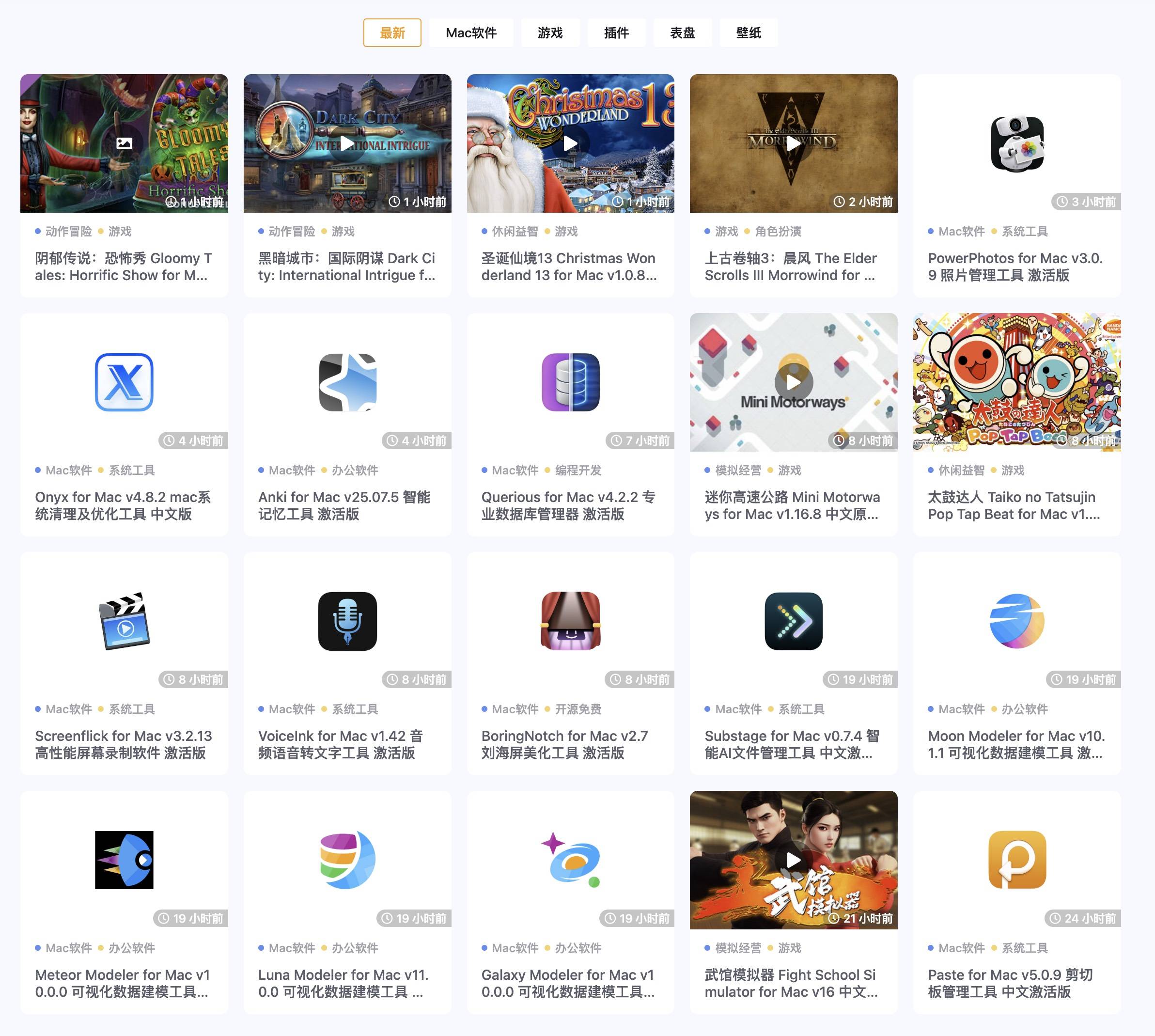Click the Onyx X app icon

click(124, 382)
